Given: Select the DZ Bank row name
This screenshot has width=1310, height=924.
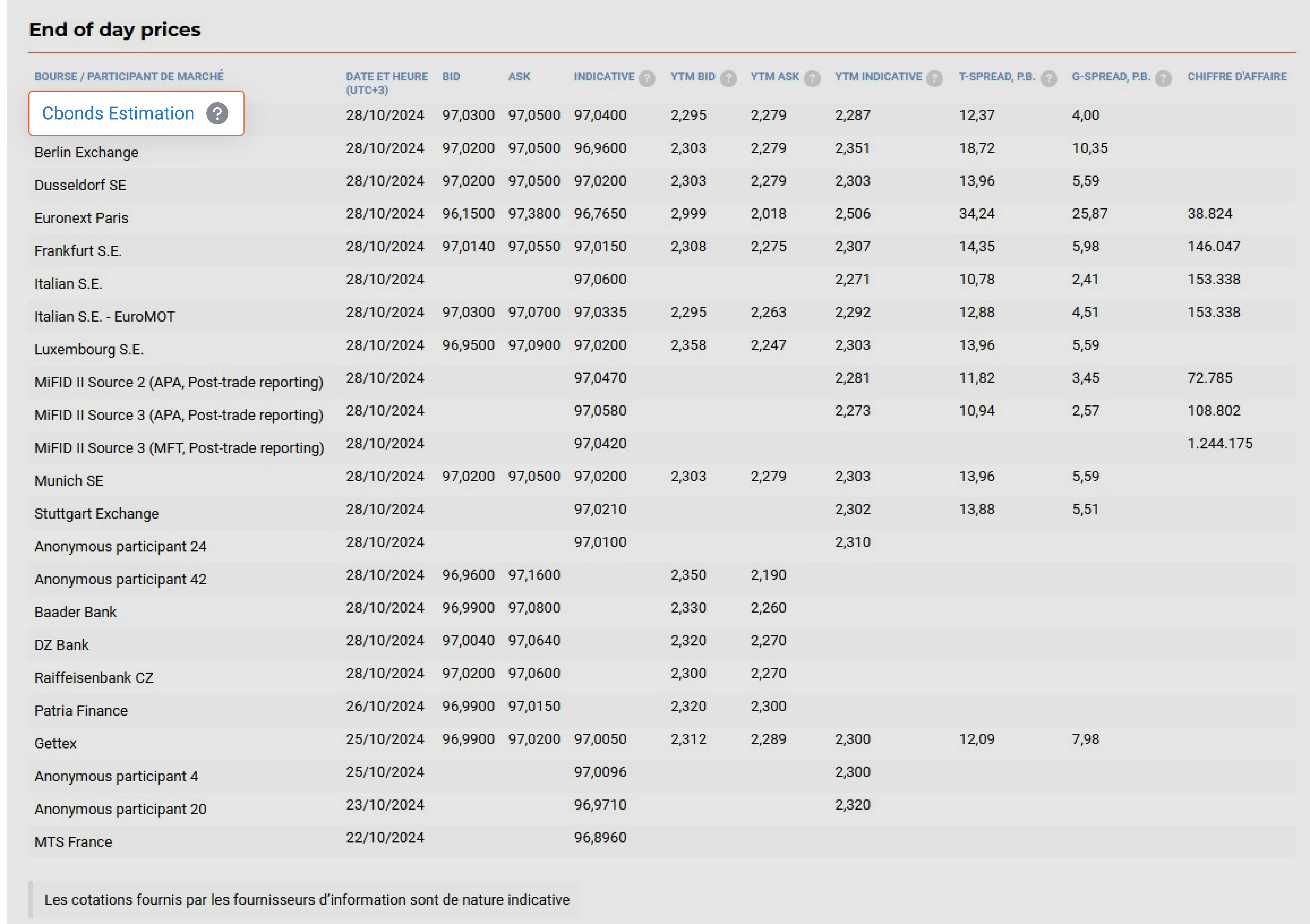Looking at the screenshot, I should (x=62, y=645).
